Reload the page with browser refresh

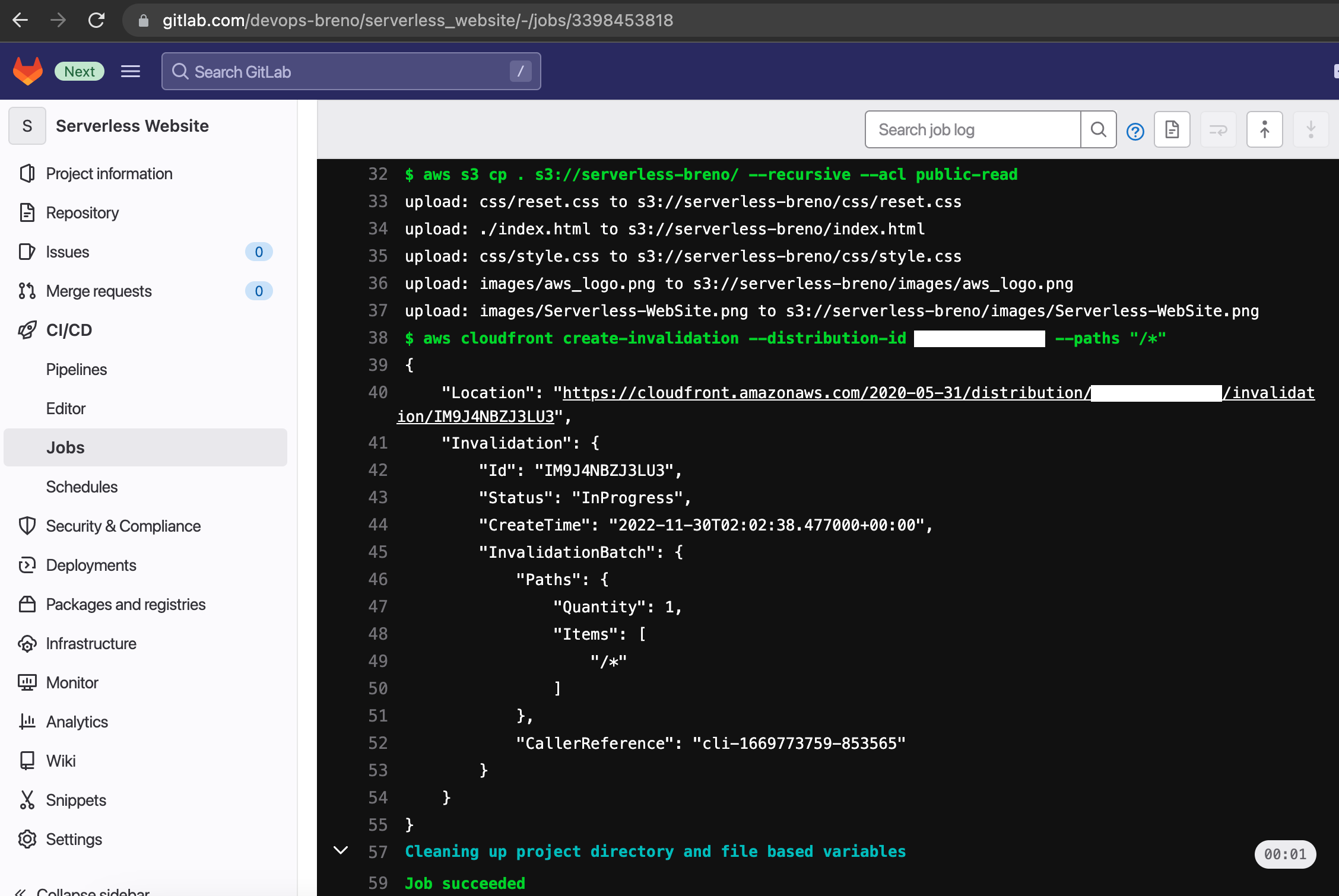(97, 21)
